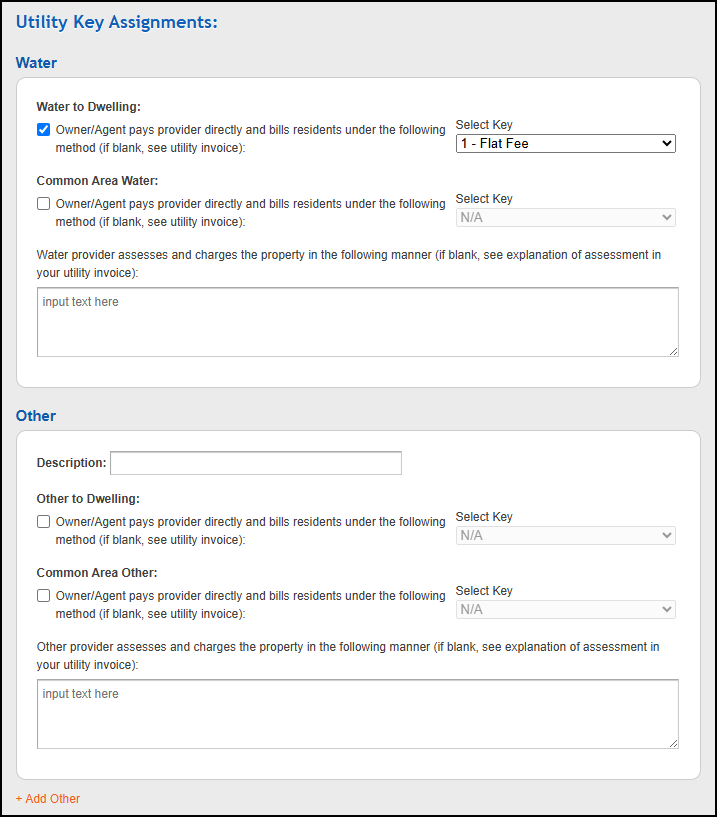Focus the Other provider assessment text area
This screenshot has height=817, width=717.
pyautogui.click(x=358, y=714)
